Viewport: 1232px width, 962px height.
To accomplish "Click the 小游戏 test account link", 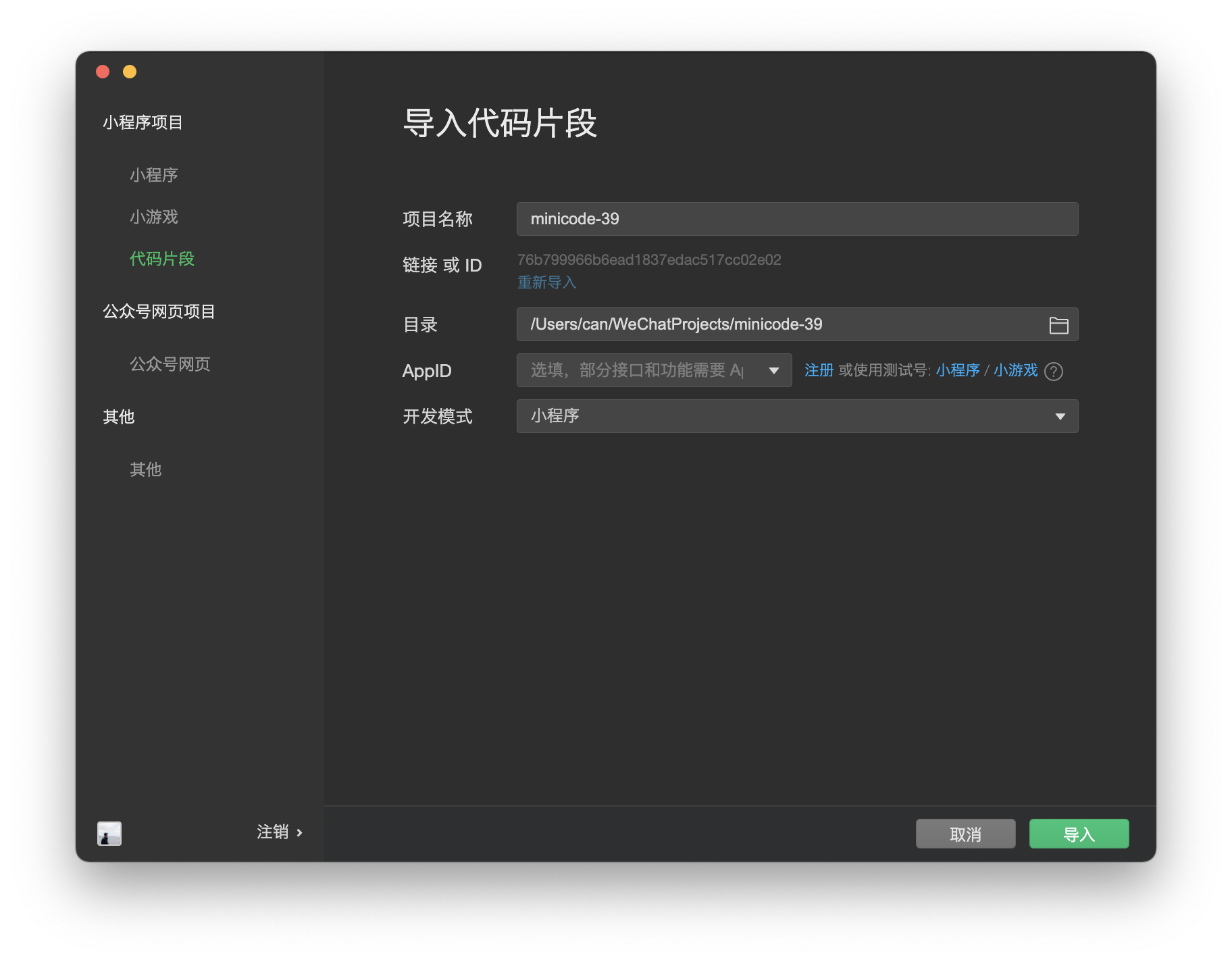I will [1015, 370].
